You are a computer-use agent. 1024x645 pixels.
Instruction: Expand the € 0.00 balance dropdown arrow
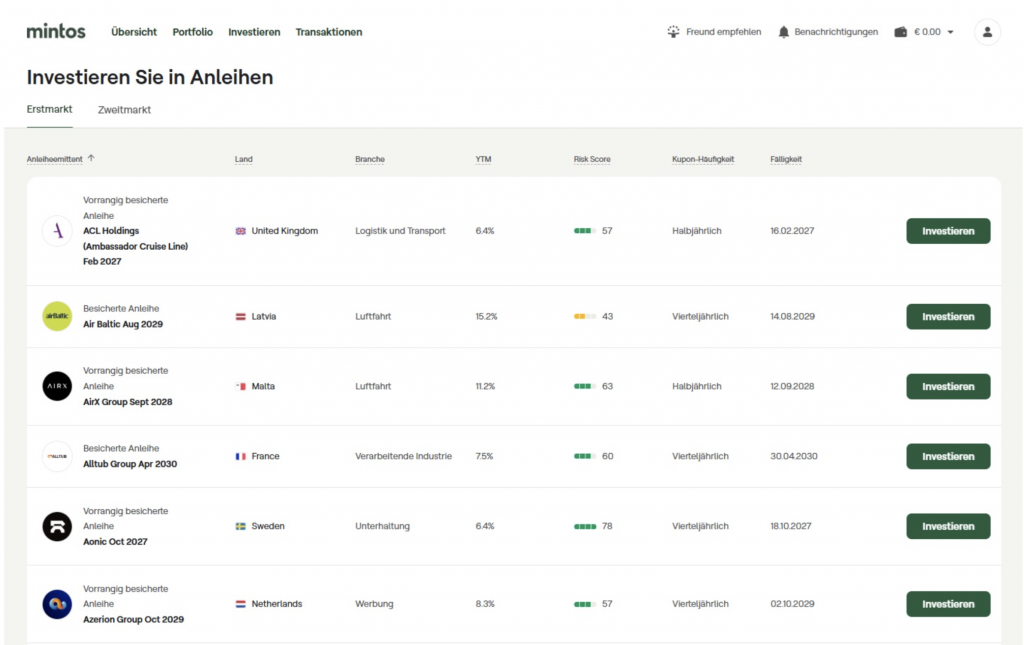950,32
